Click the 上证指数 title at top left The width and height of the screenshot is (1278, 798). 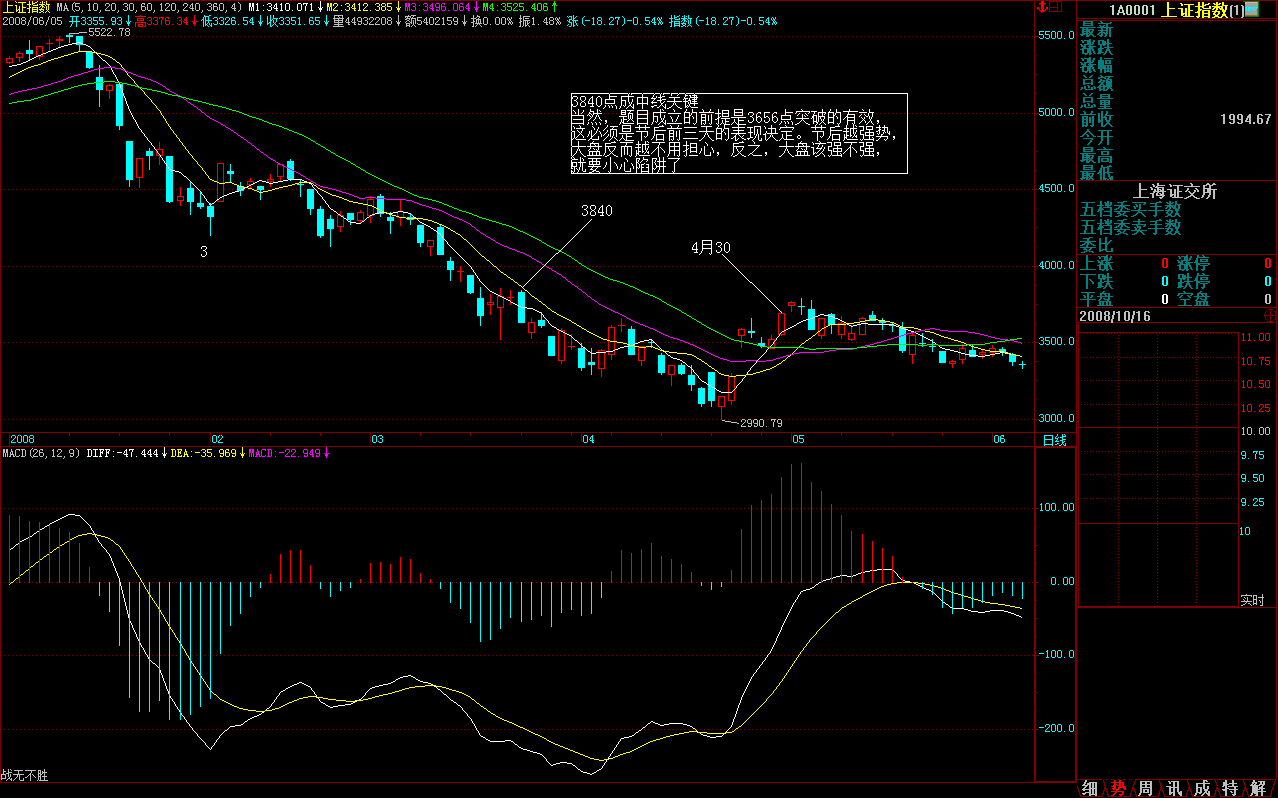pyautogui.click(x=25, y=7)
